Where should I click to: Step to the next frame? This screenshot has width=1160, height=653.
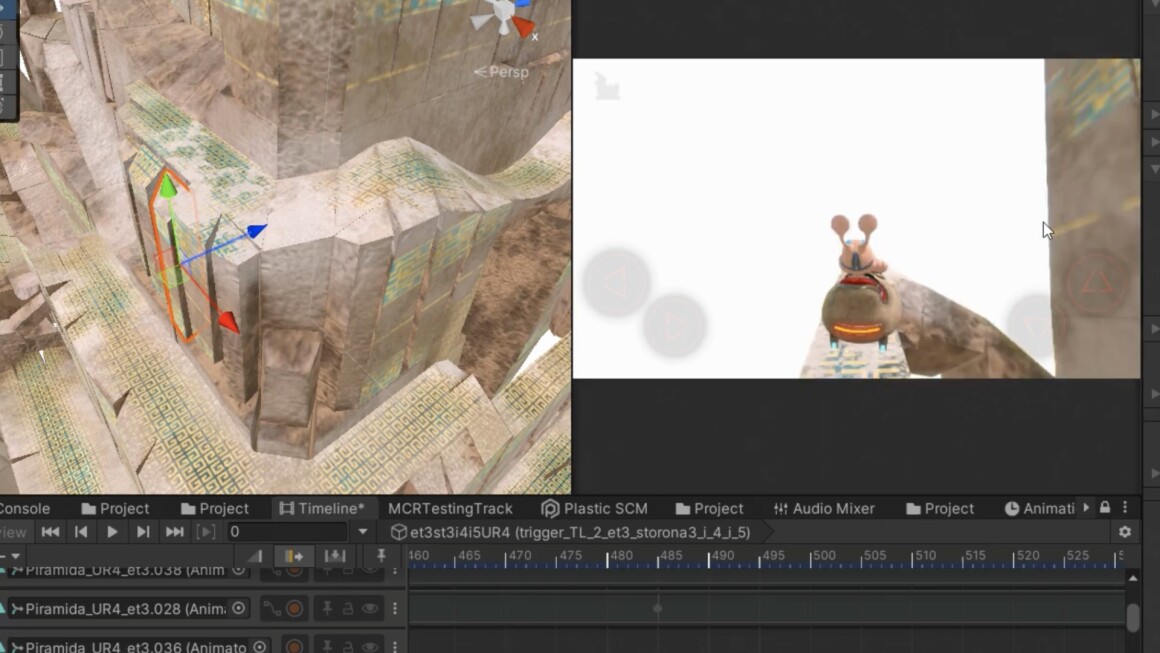143,532
